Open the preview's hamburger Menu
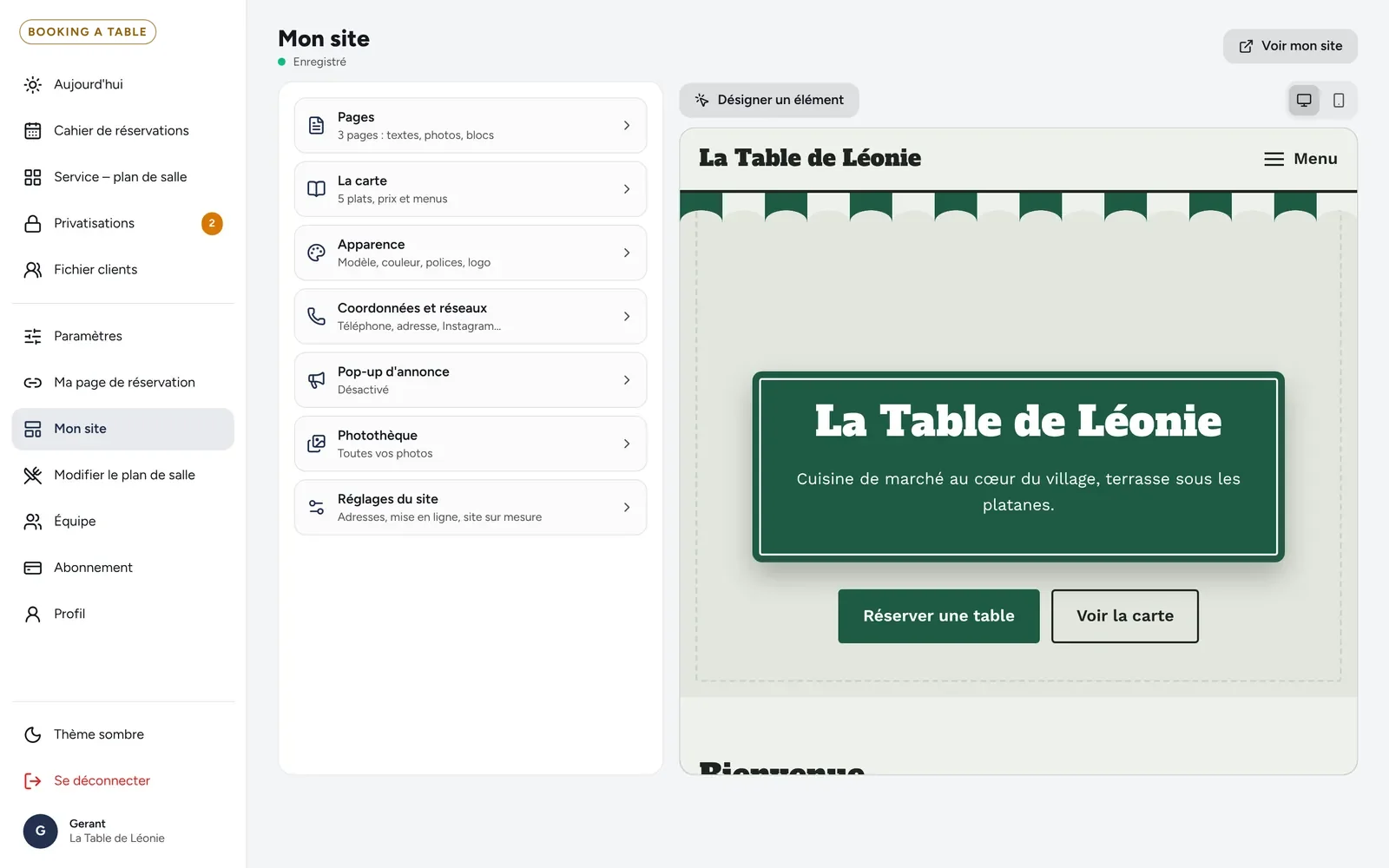Viewport: 1389px width, 868px height. pos(1300,159)
